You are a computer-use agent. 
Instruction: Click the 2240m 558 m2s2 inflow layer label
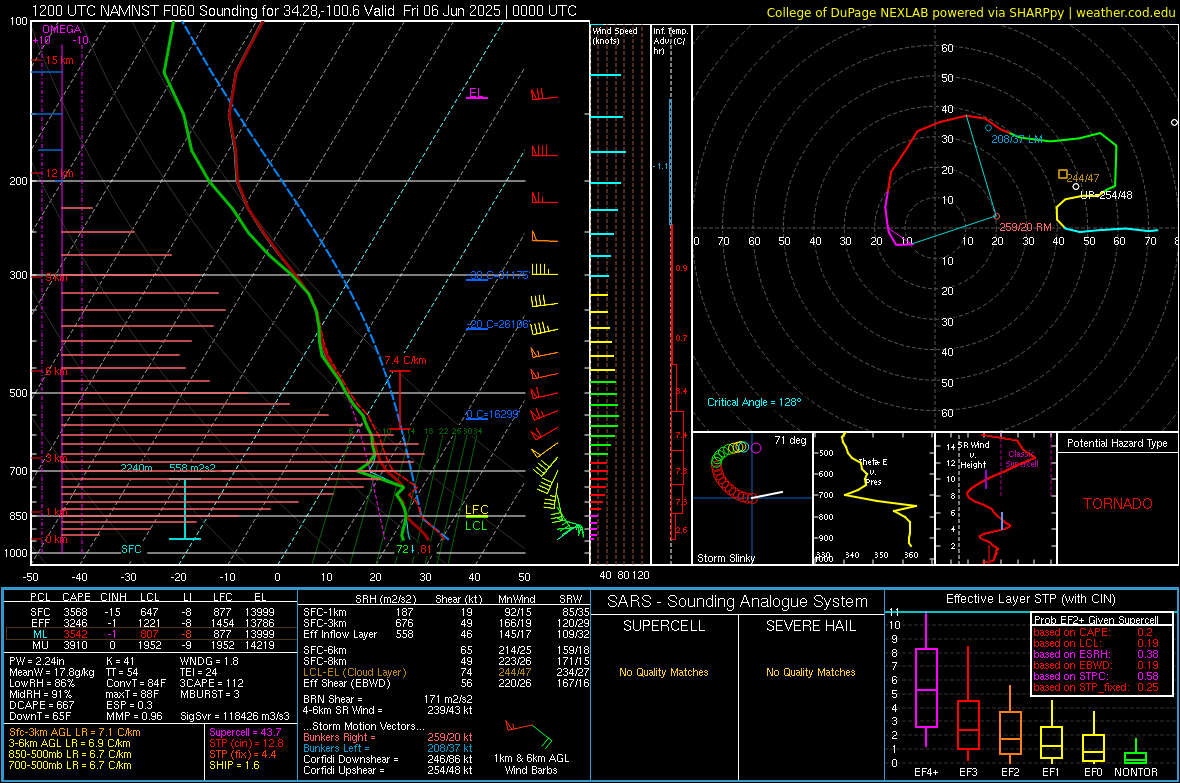(168, 468)
